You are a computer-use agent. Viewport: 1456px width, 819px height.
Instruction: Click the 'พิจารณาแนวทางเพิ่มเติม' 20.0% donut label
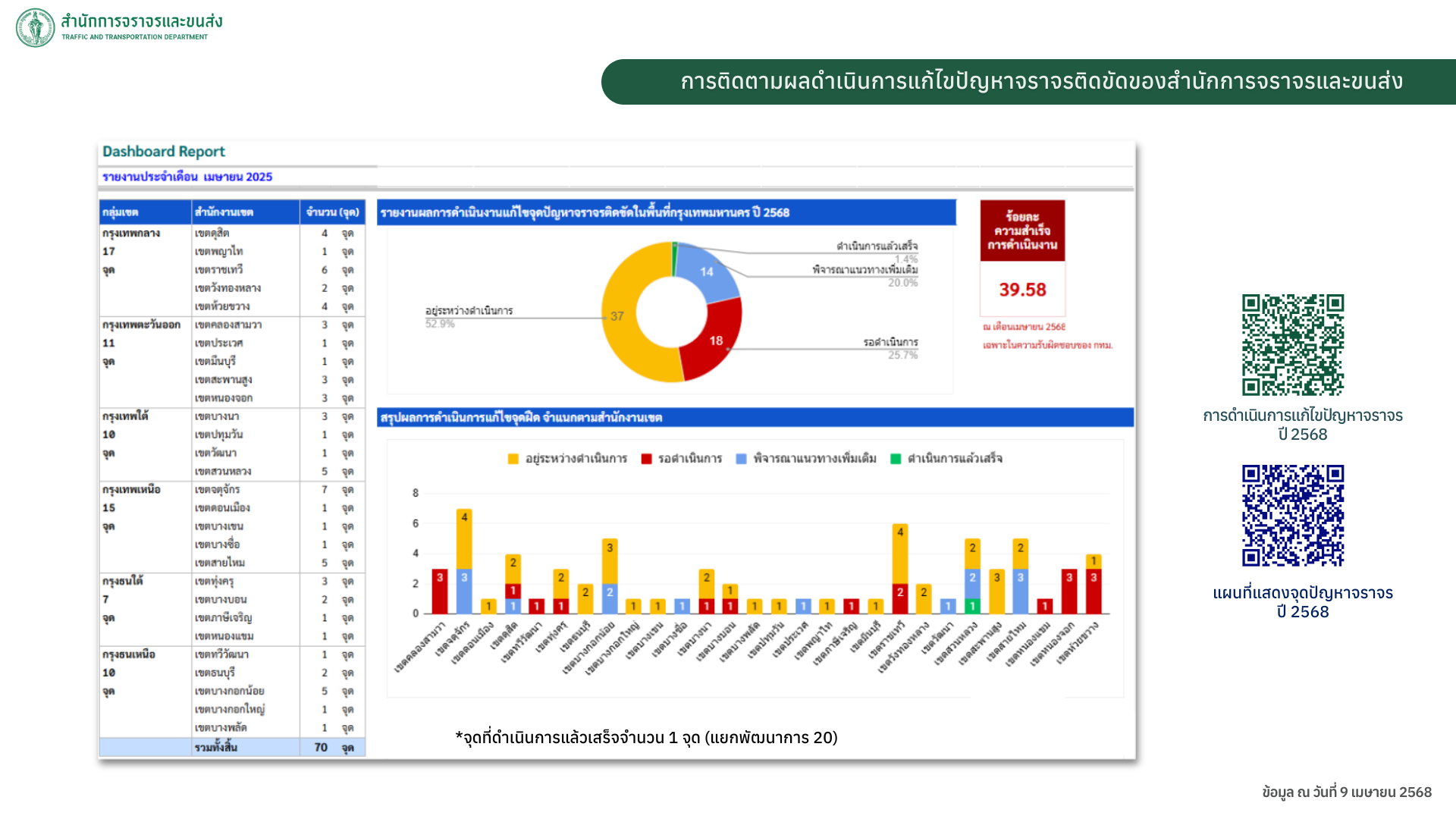coord(864,276)
